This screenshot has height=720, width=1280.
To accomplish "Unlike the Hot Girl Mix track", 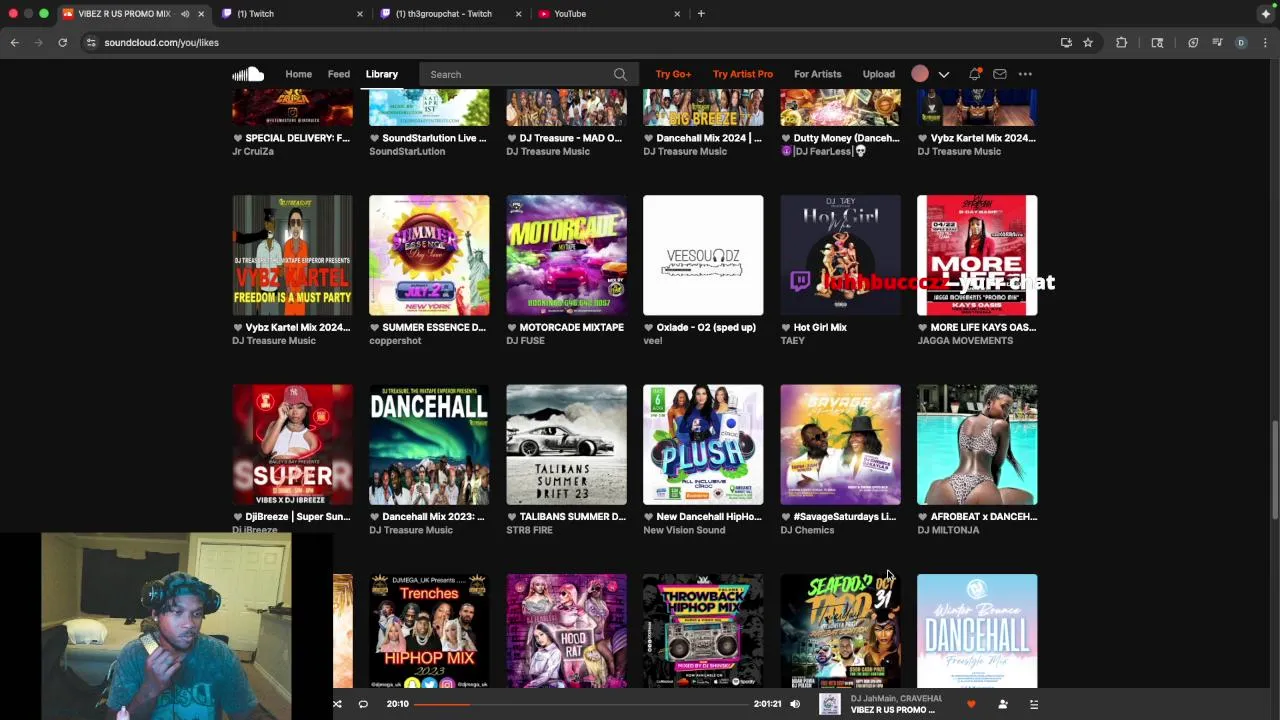I will pos(786,328).
